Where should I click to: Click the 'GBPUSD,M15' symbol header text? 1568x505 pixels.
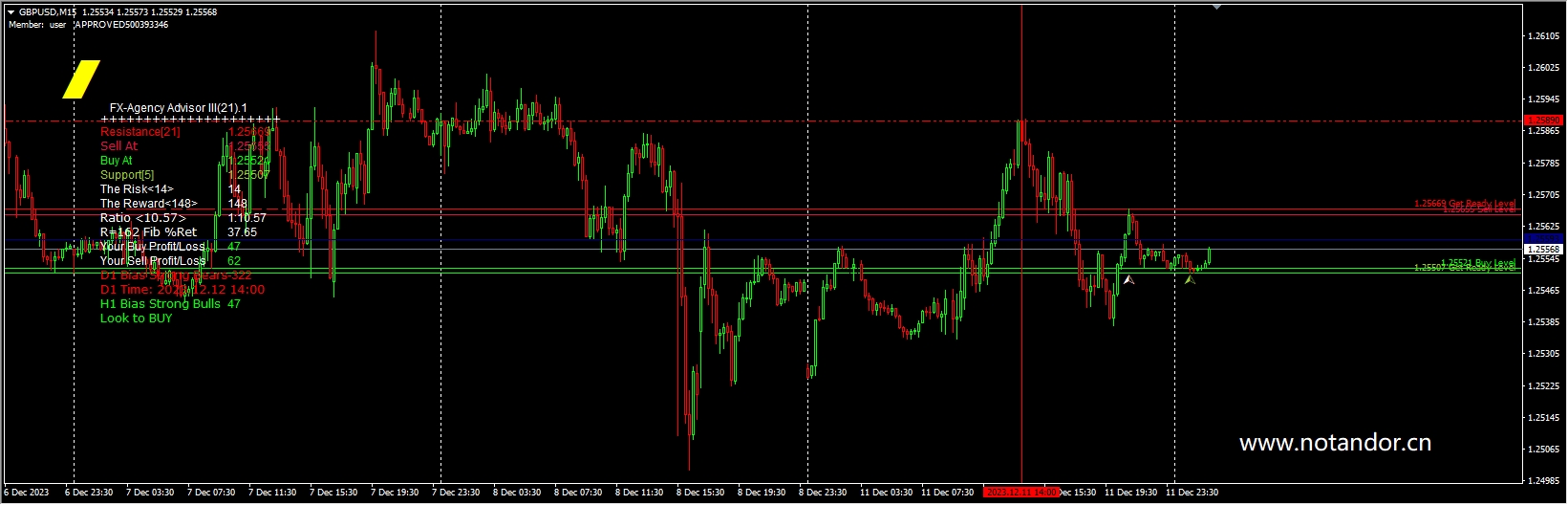tap(48, 12)
